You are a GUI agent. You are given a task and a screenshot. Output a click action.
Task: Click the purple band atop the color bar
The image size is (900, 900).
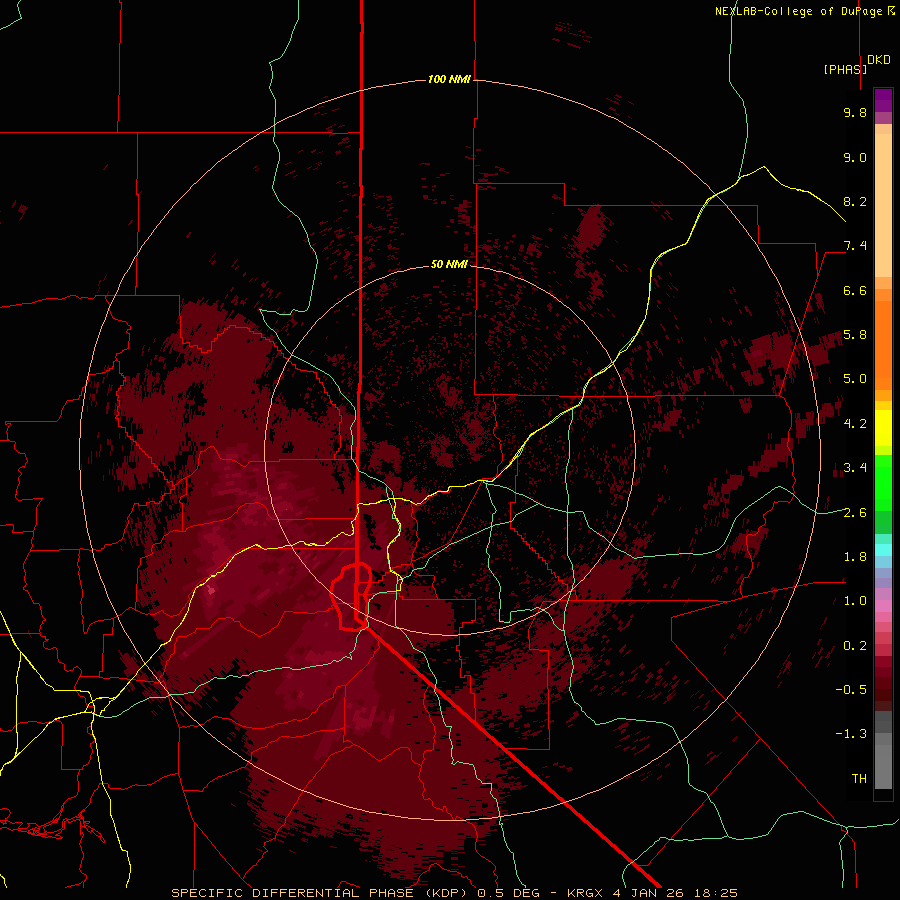click(x=883, y=101)
